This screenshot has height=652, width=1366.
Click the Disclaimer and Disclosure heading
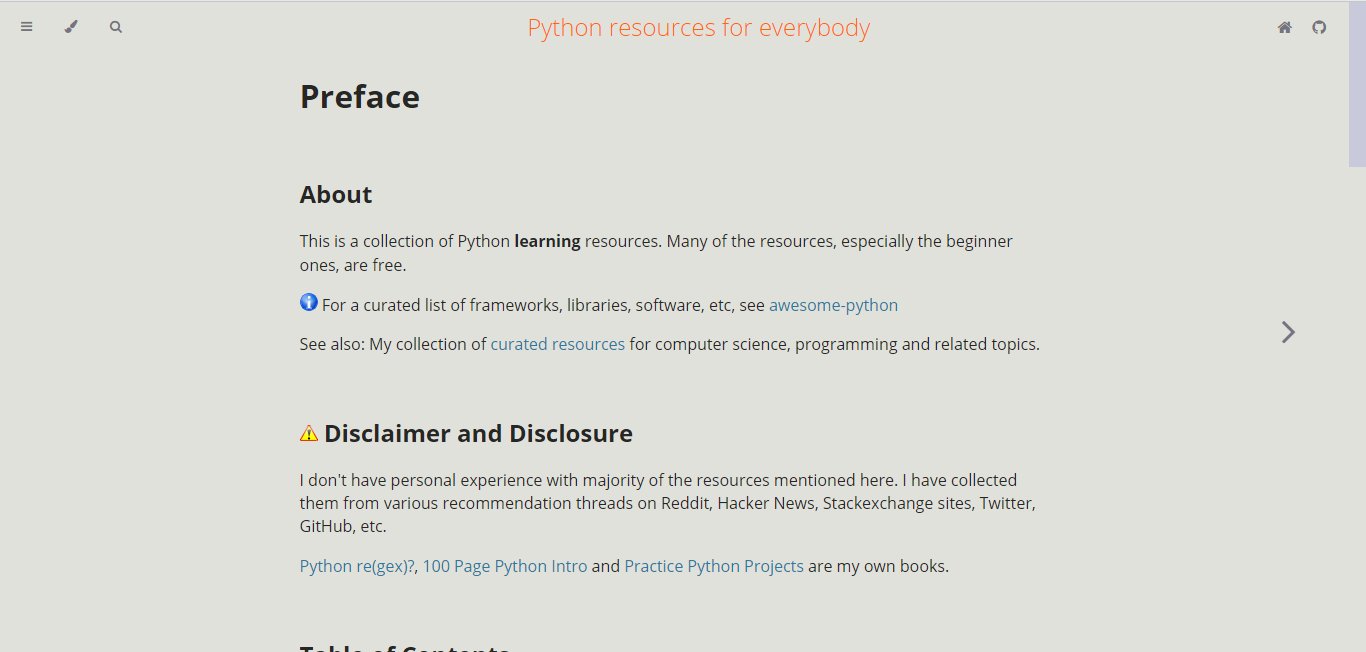point(478,433)
